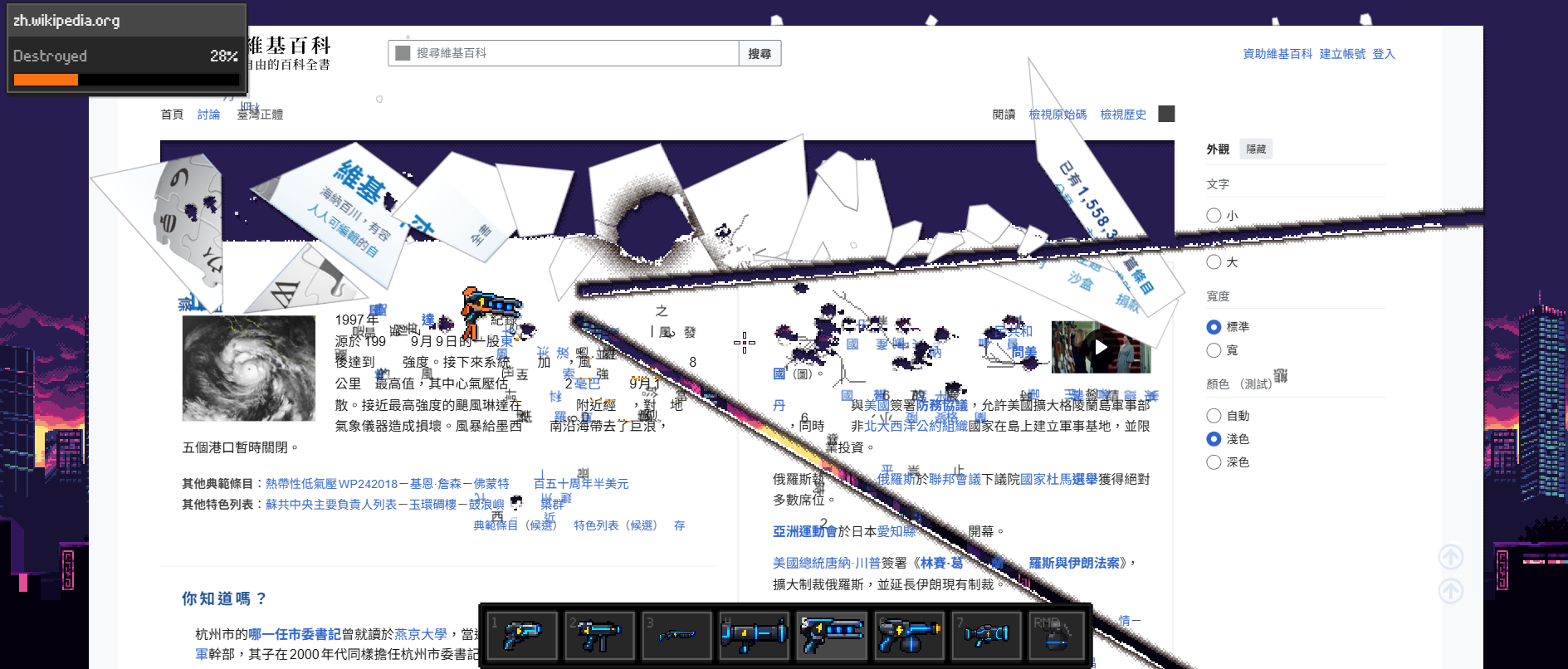The image size is (1568, 669).
Task: Switch to the 首頁 tab
Action: 172,115
